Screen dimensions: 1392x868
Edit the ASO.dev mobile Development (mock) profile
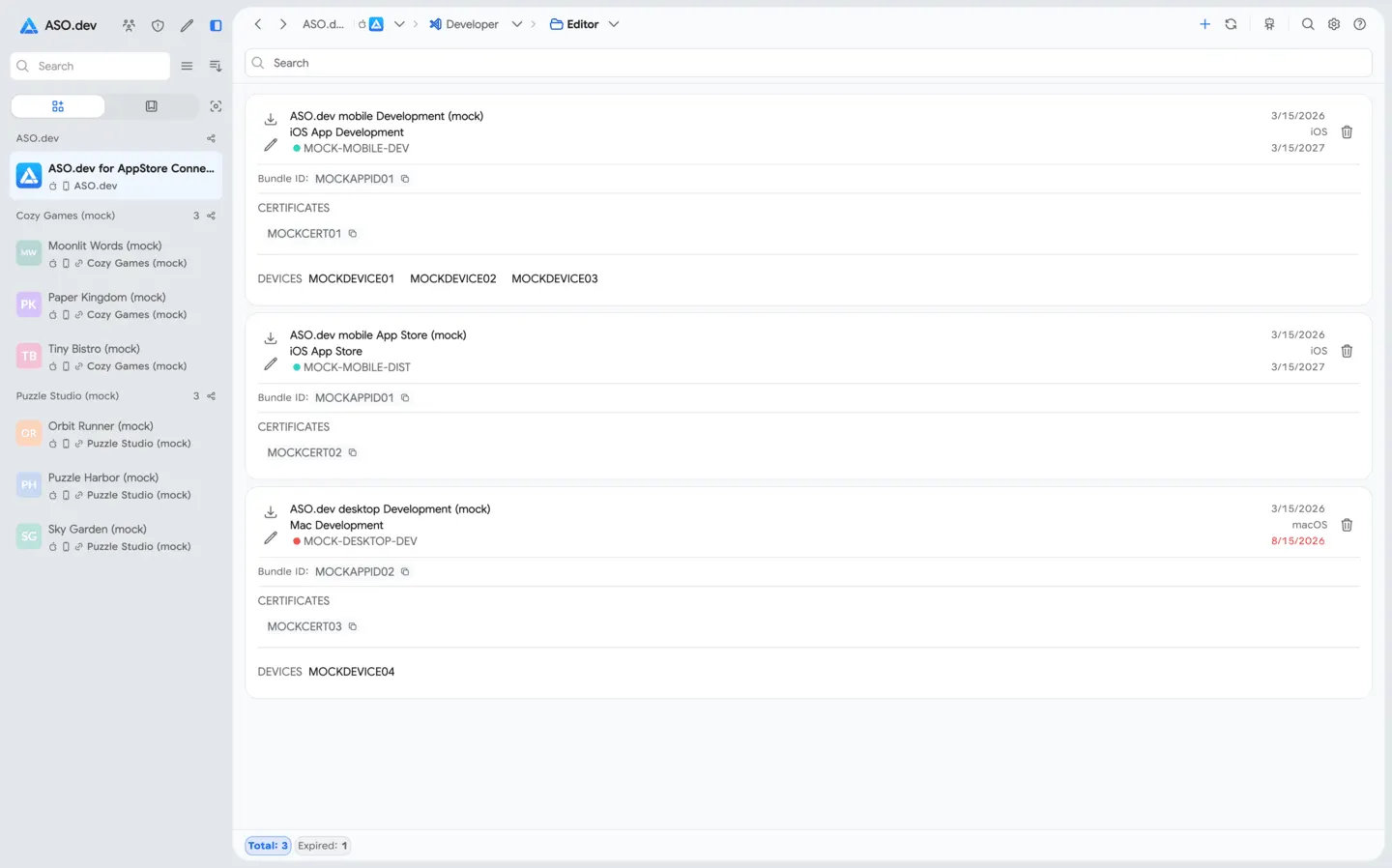(271, 145)
